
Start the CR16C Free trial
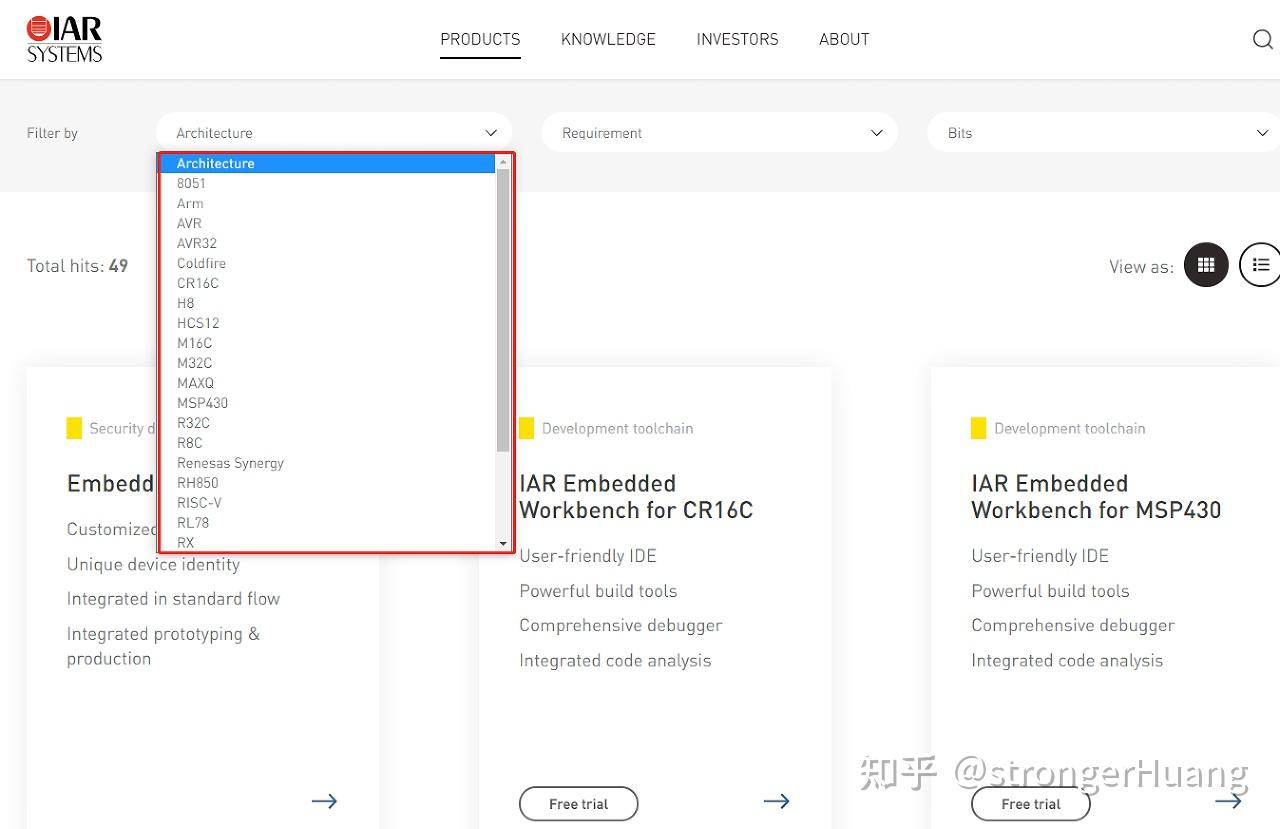click(x=579, y=804)
